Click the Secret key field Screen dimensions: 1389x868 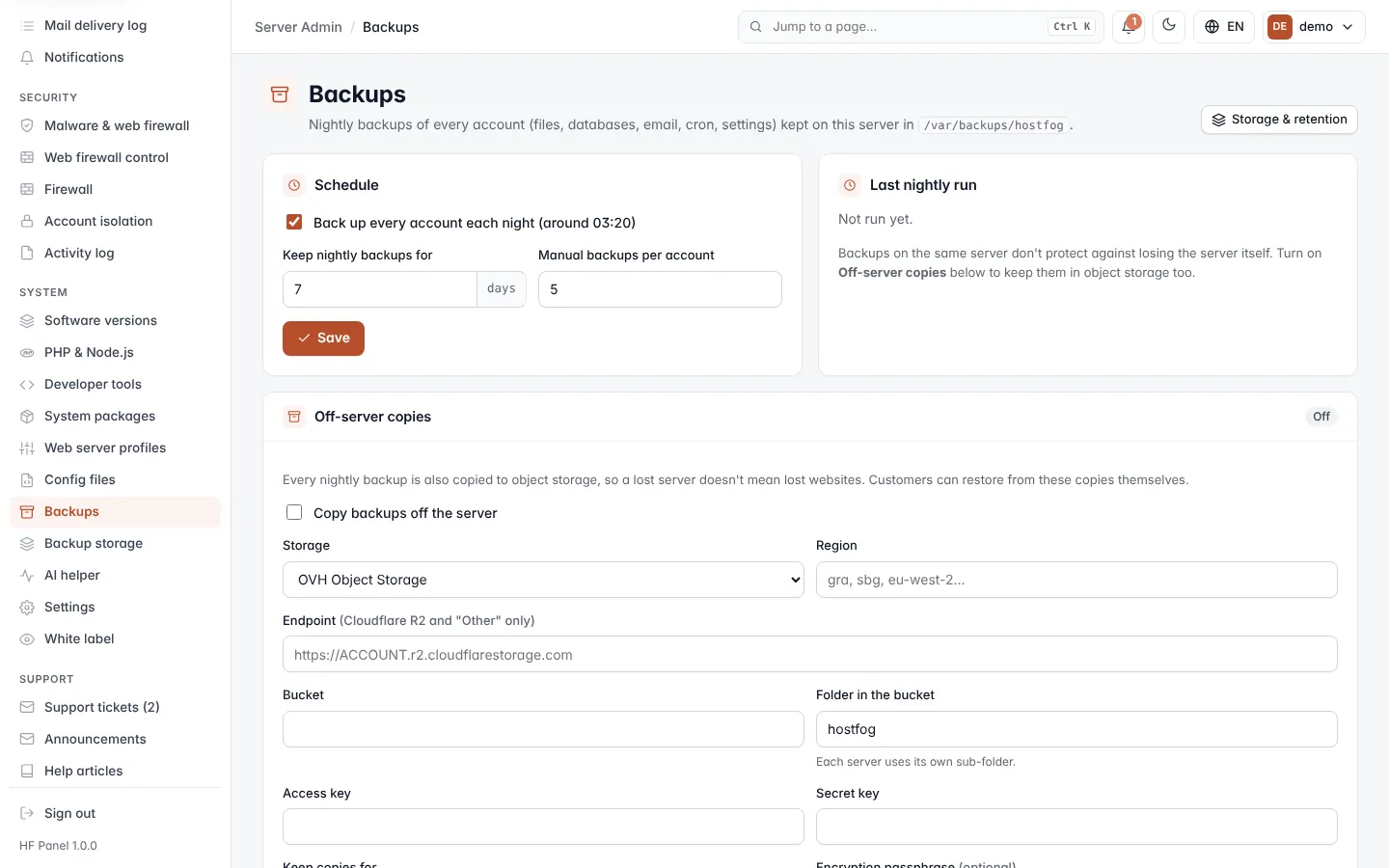coord(1076,827)
